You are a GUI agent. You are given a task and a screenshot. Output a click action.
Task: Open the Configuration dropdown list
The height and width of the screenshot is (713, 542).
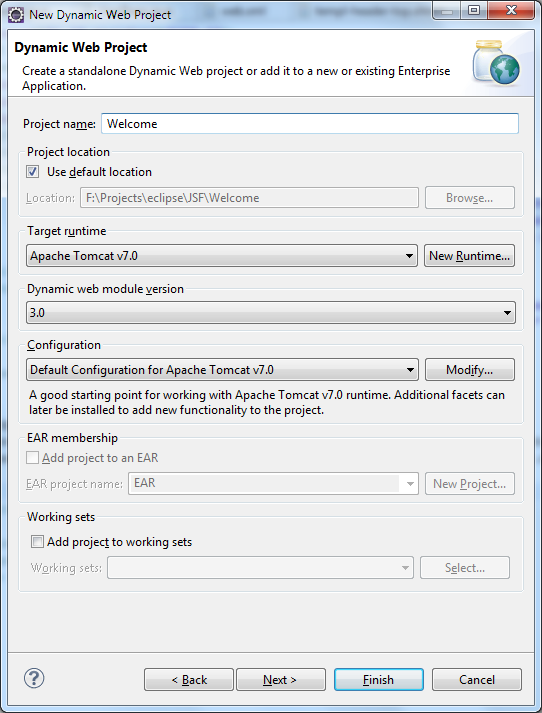pyautogui.click(x=222, y=370)
